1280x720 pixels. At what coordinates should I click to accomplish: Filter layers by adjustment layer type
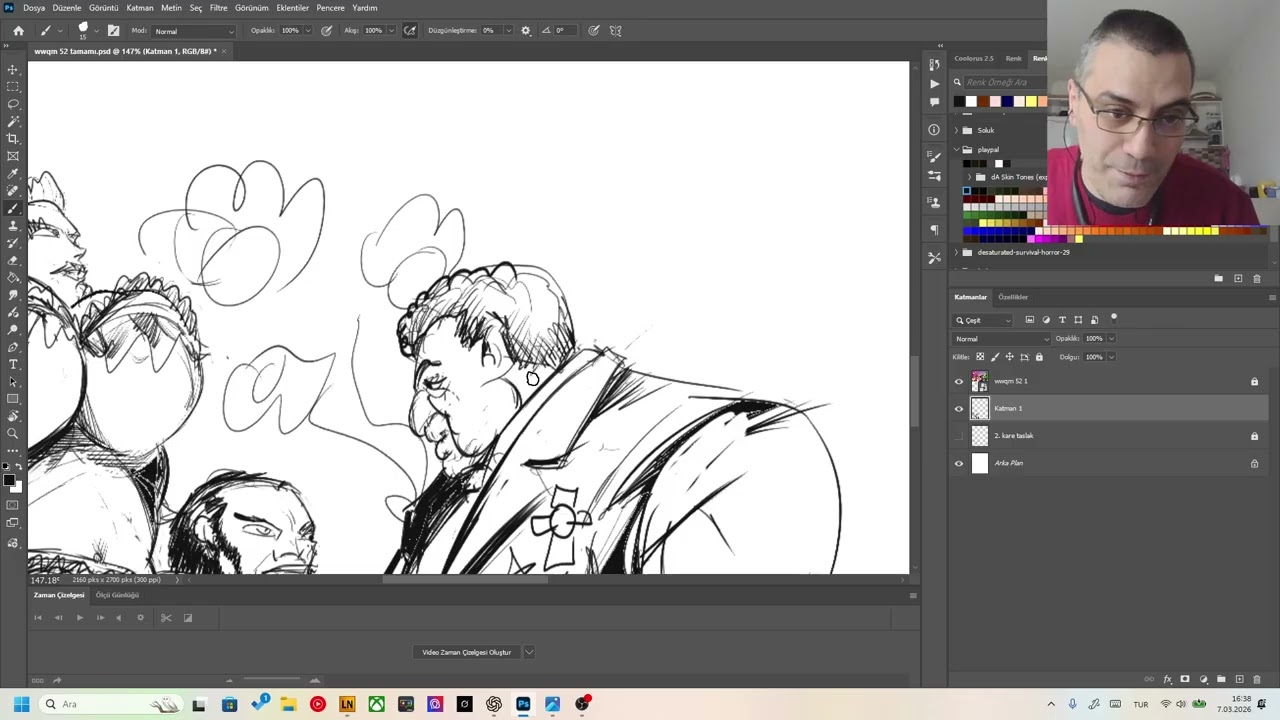click(x=1046, y=320)
